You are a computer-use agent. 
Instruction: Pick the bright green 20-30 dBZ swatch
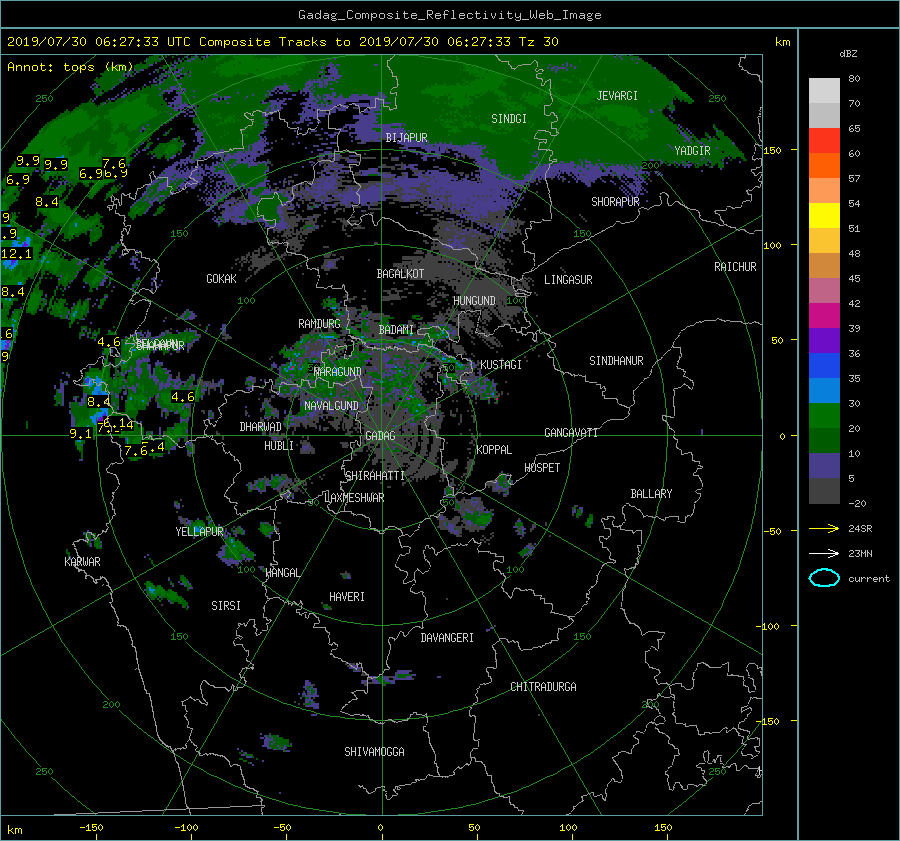point(824,415)
